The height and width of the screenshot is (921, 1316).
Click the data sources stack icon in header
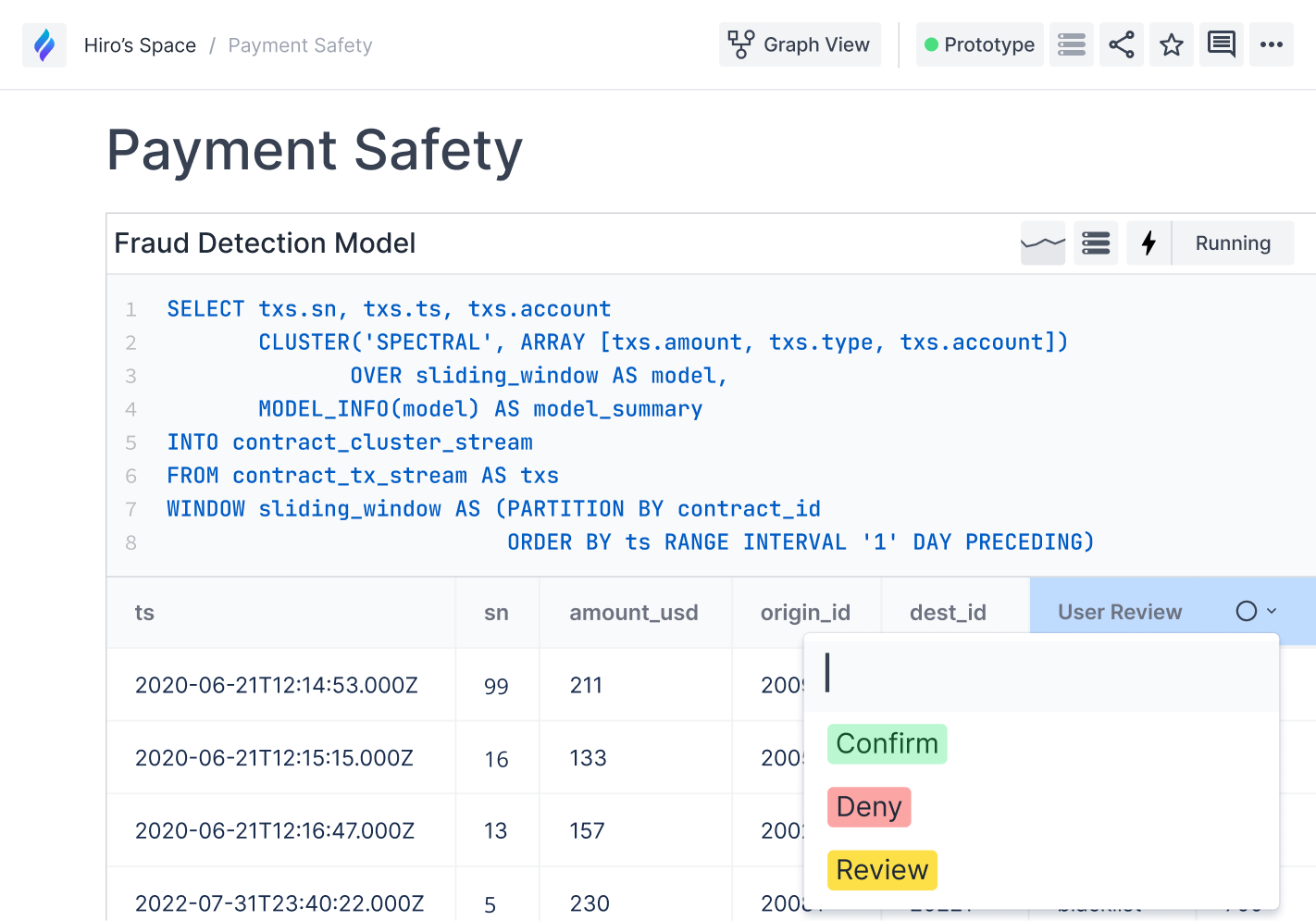pos(1071,44)
